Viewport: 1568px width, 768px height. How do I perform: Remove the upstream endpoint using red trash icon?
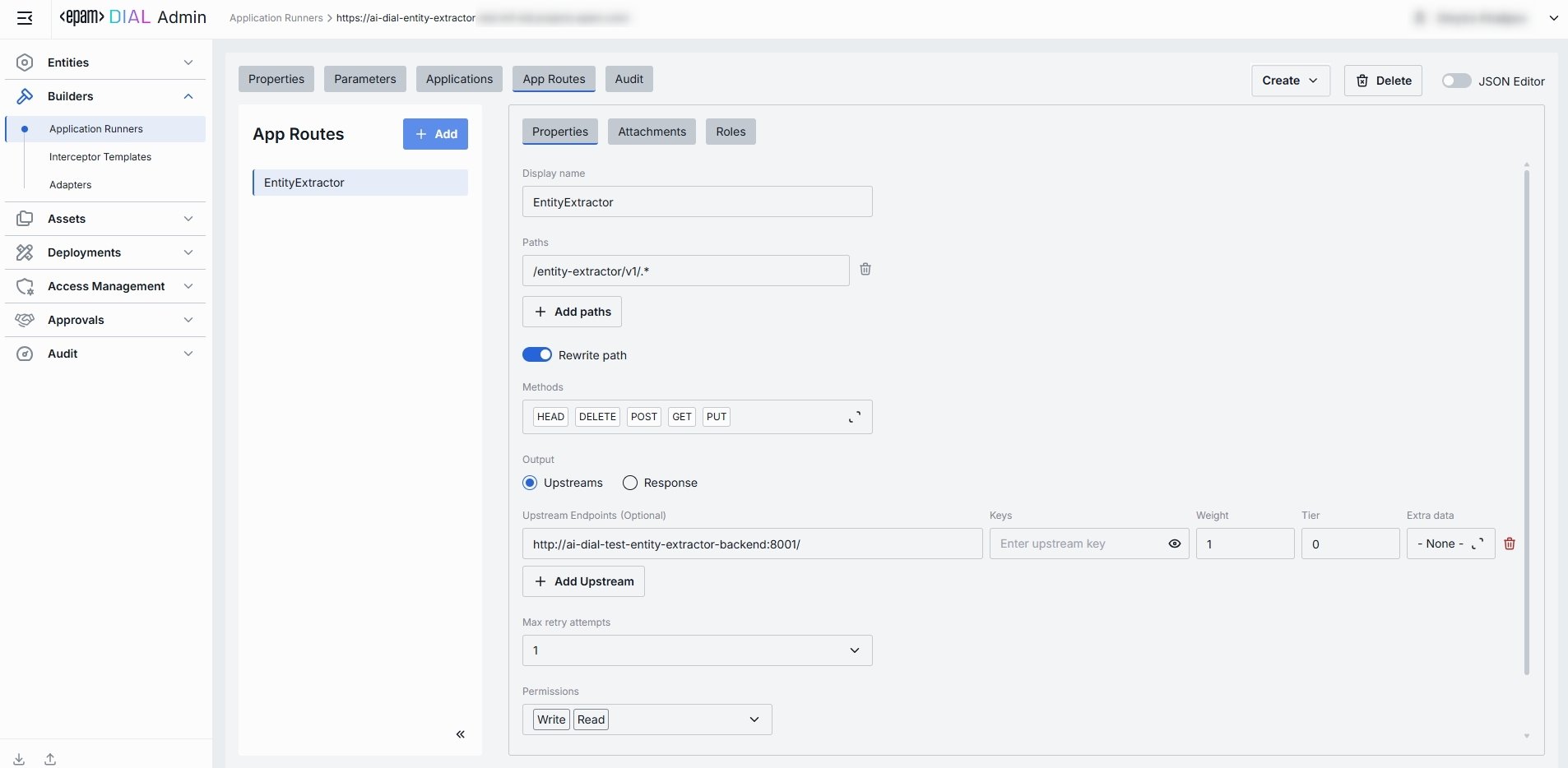[1510, 544]
